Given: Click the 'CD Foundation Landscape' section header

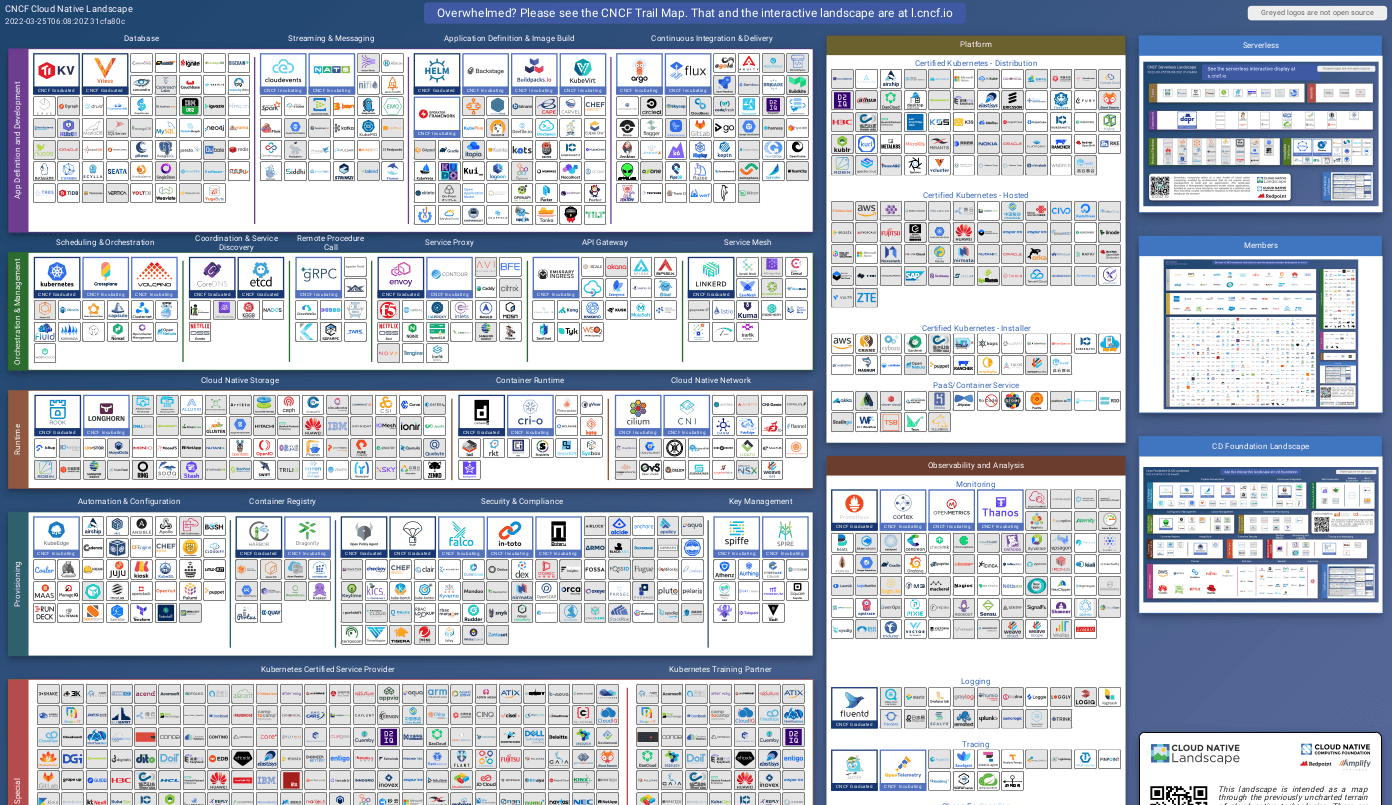Looking at the screenshot, I should click(x=1260, y=447).
